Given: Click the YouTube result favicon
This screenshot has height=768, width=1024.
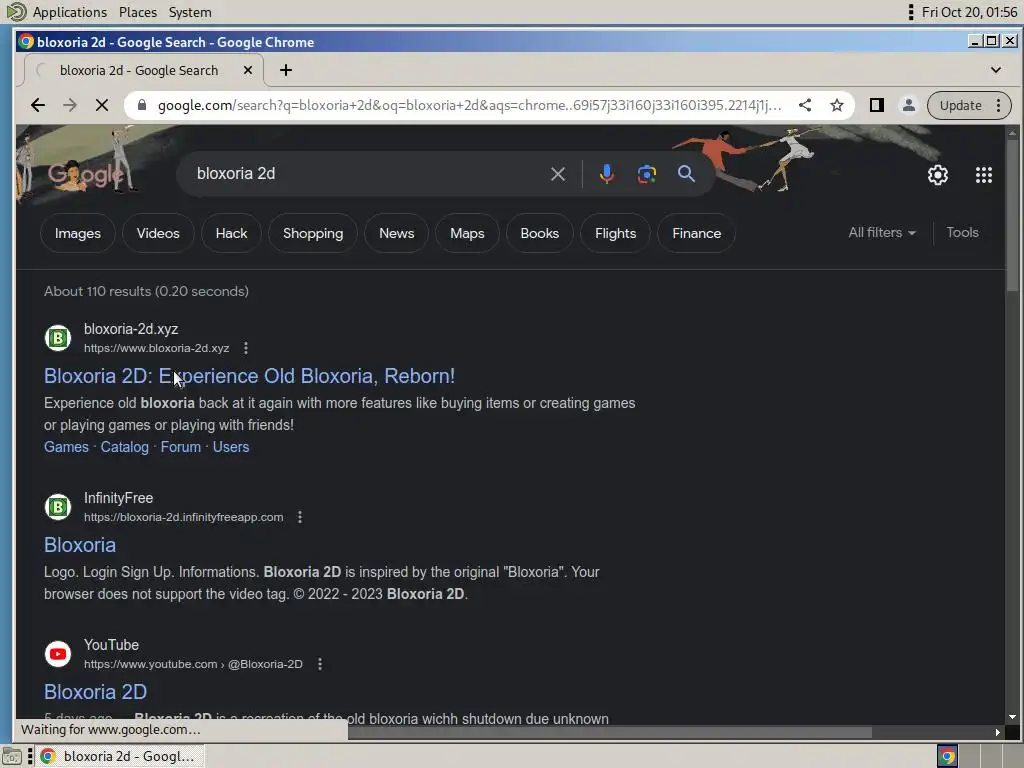Looking at the screenshot, I should click(x=57, y=654).
